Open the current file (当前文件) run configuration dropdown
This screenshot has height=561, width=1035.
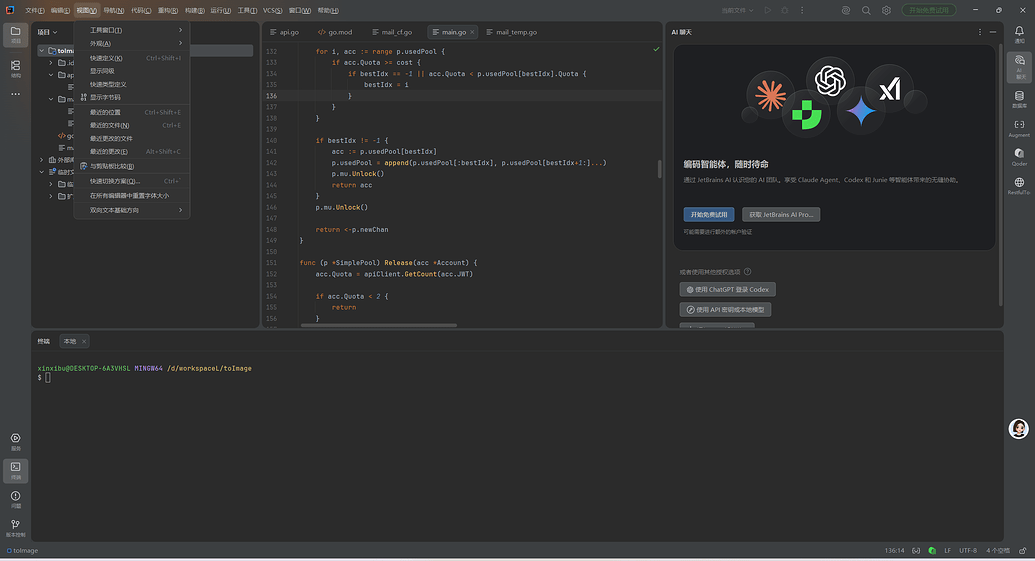737,10
